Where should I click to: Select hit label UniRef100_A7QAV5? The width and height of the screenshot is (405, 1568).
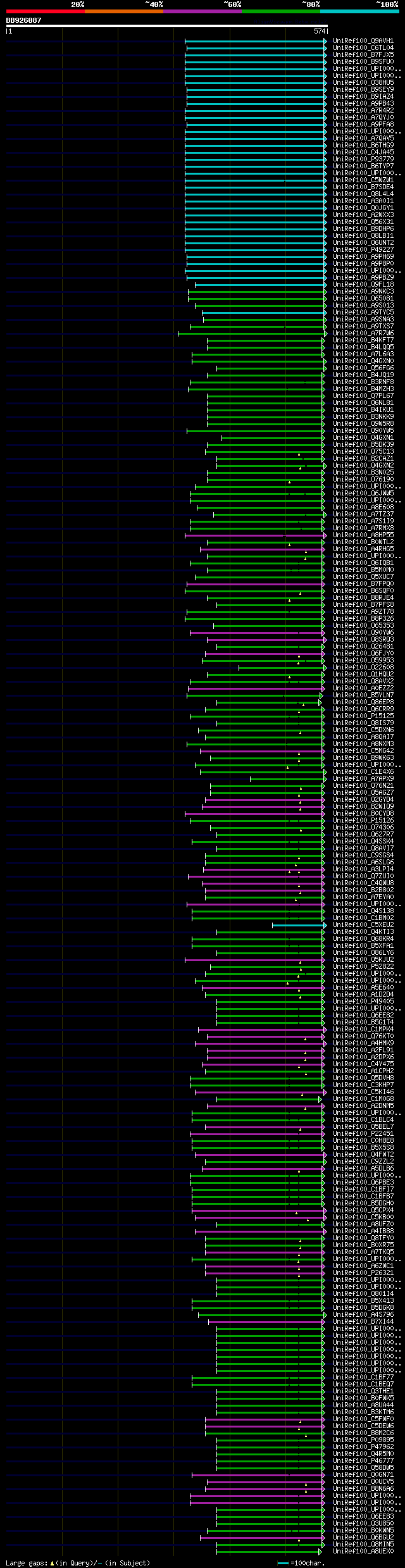pyautogui.click(x=363, y=138)
